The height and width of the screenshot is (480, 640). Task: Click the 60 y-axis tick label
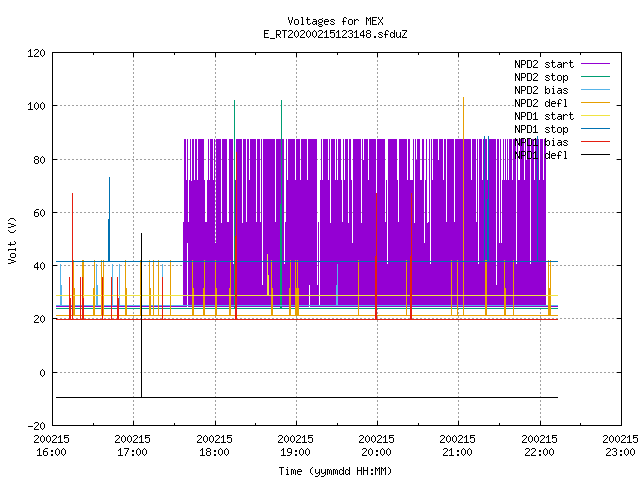coord(39,213)
